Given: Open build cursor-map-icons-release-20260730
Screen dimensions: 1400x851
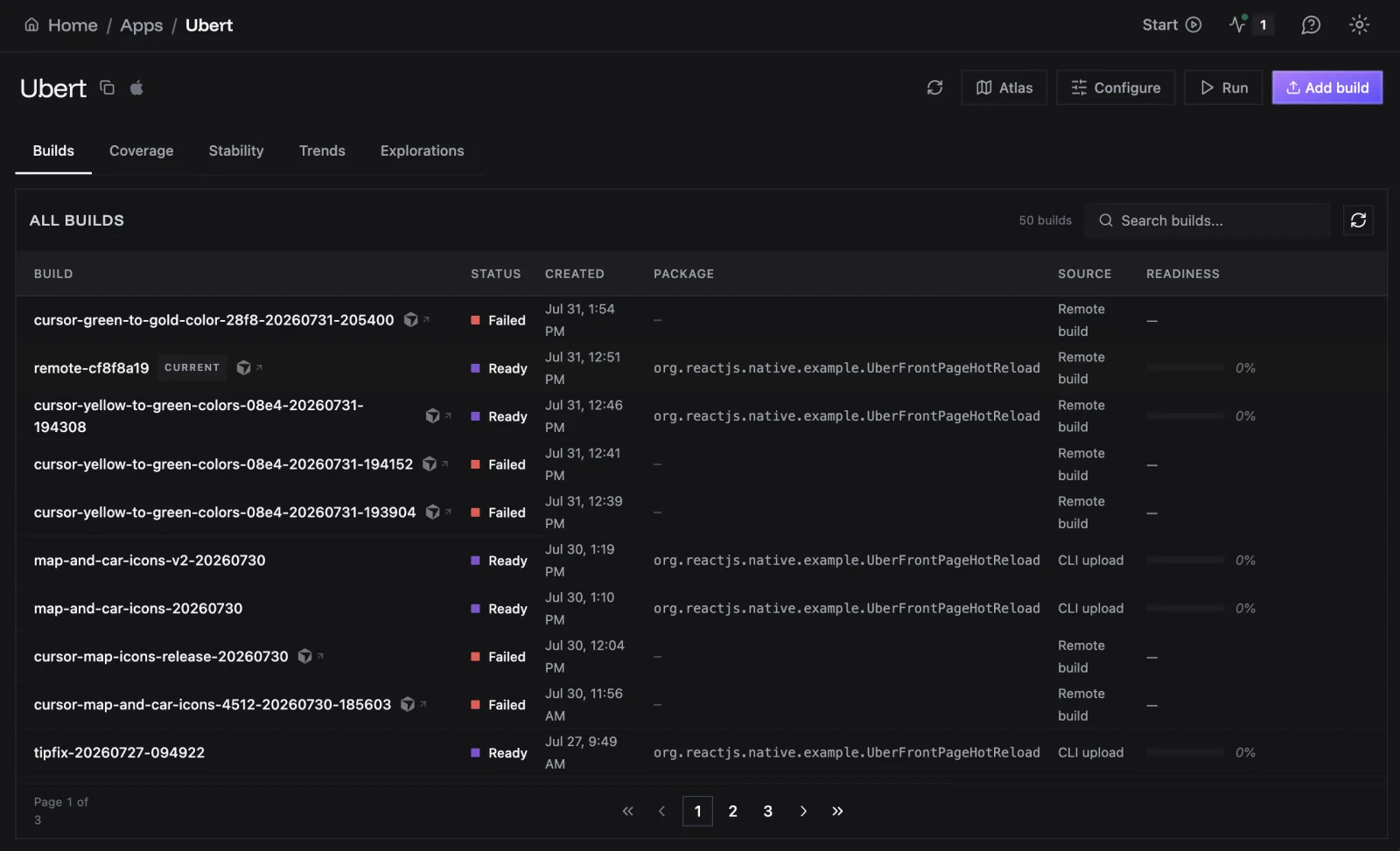Looking at the screenshot, I should 161,657.
